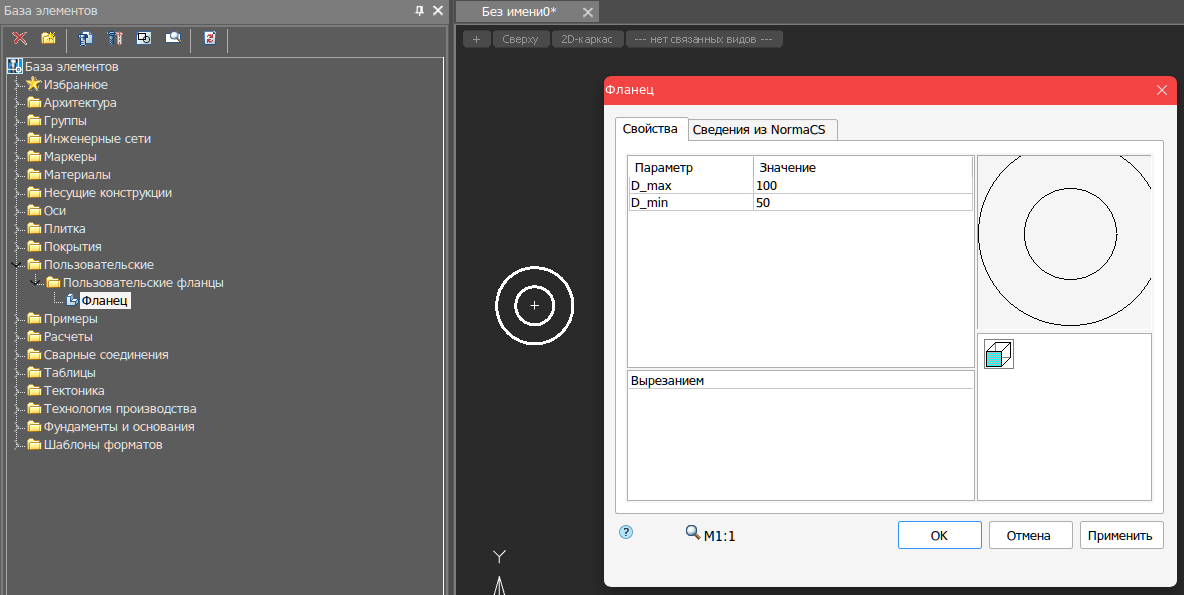Click the Отмена button
Viewport: 1184px width, 595px height.
click(x=1030, y=535)
